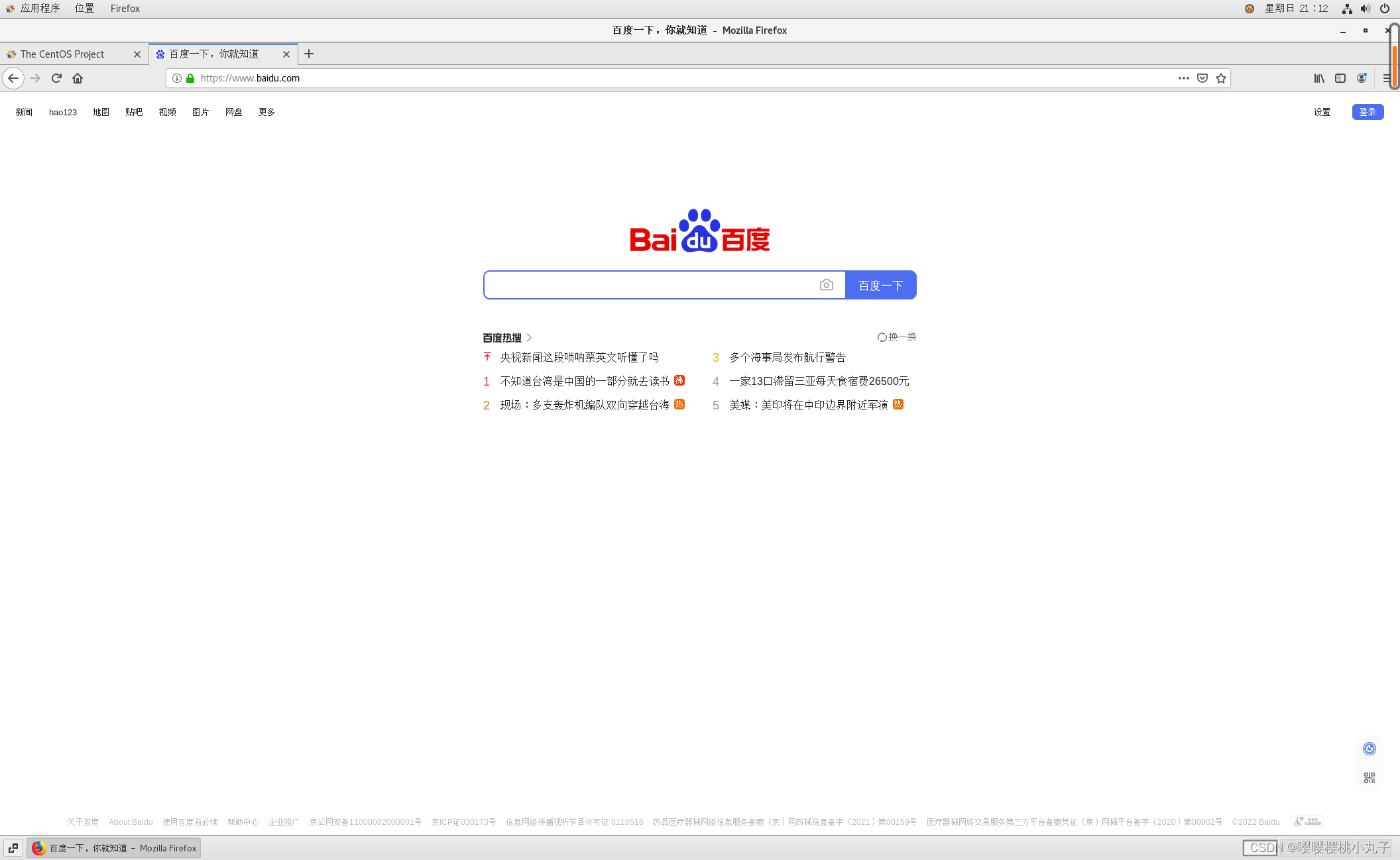1400x860 pixels.
Task: Open the Firefox Library icon
Action: coord(1319,78)
